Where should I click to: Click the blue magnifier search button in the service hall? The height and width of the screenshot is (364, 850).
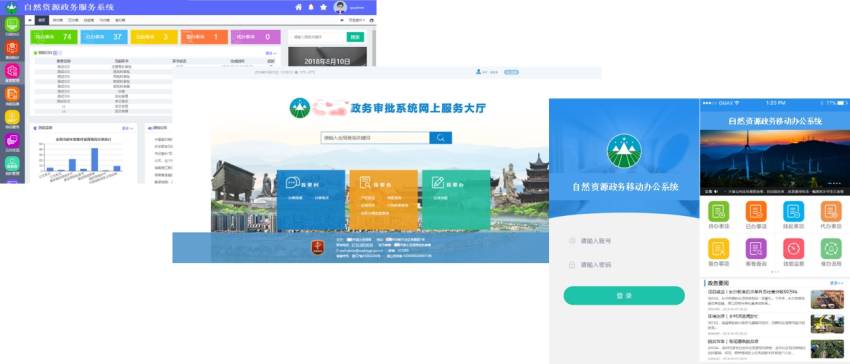click(440, 138)
